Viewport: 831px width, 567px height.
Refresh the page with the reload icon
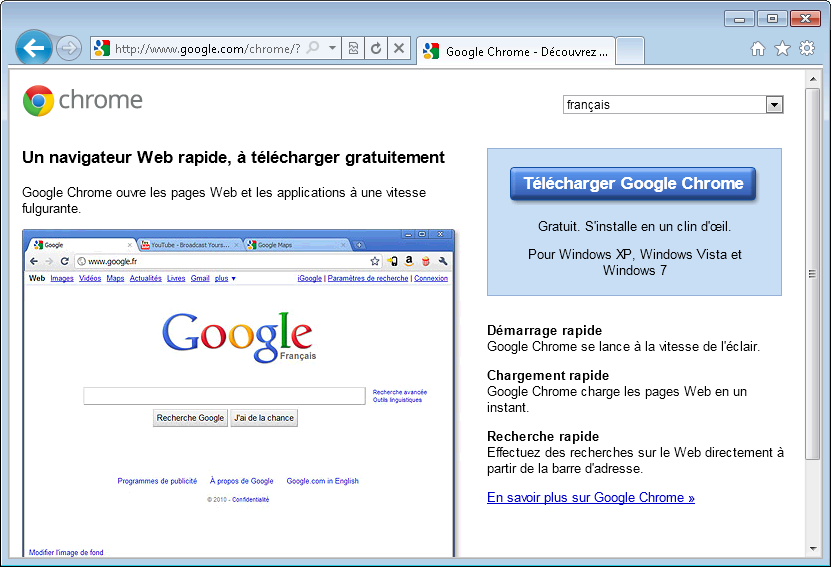point(376,49)
